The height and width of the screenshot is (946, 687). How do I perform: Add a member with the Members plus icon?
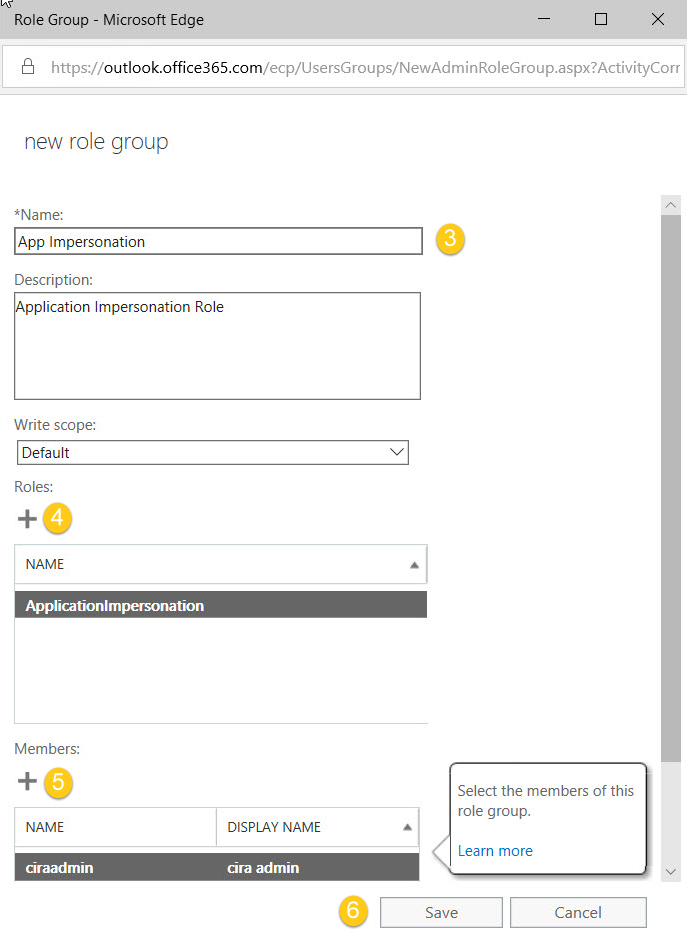point(27,781)
